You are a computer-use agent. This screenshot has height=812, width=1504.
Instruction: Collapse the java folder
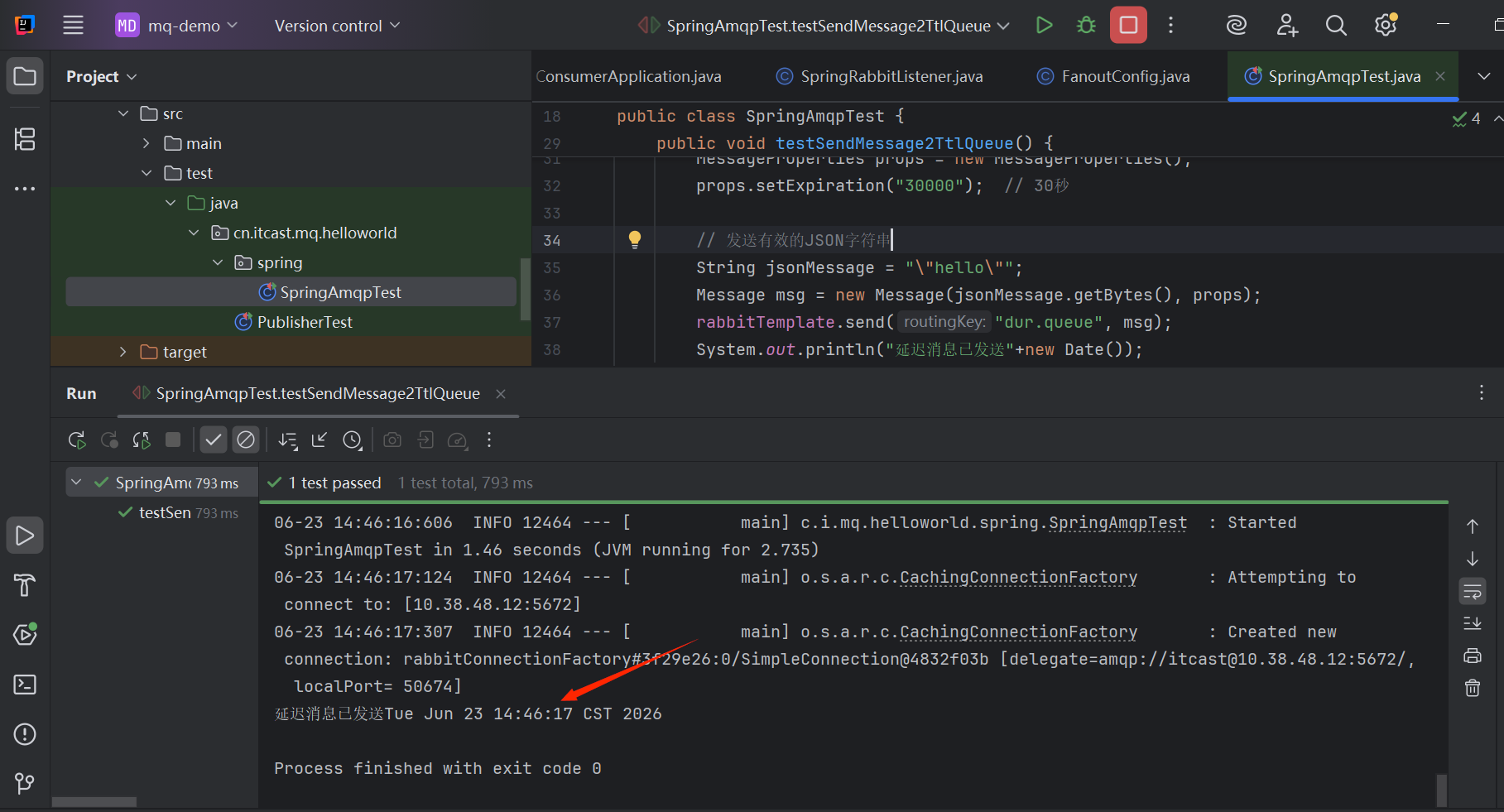click(171, 203)
